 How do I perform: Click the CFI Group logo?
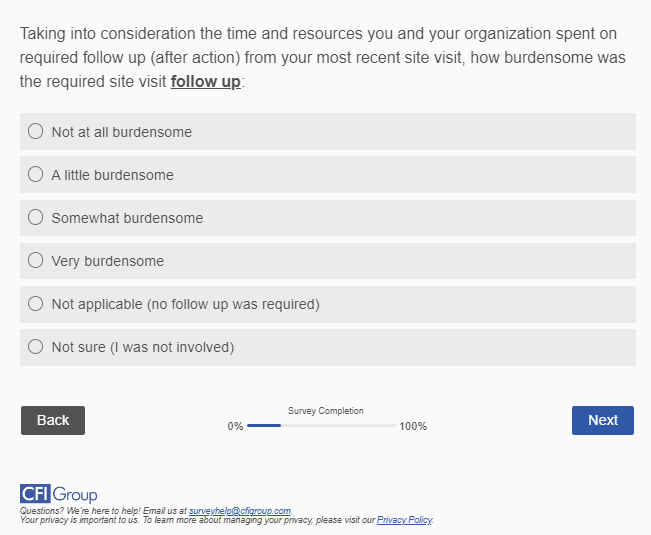59,495
